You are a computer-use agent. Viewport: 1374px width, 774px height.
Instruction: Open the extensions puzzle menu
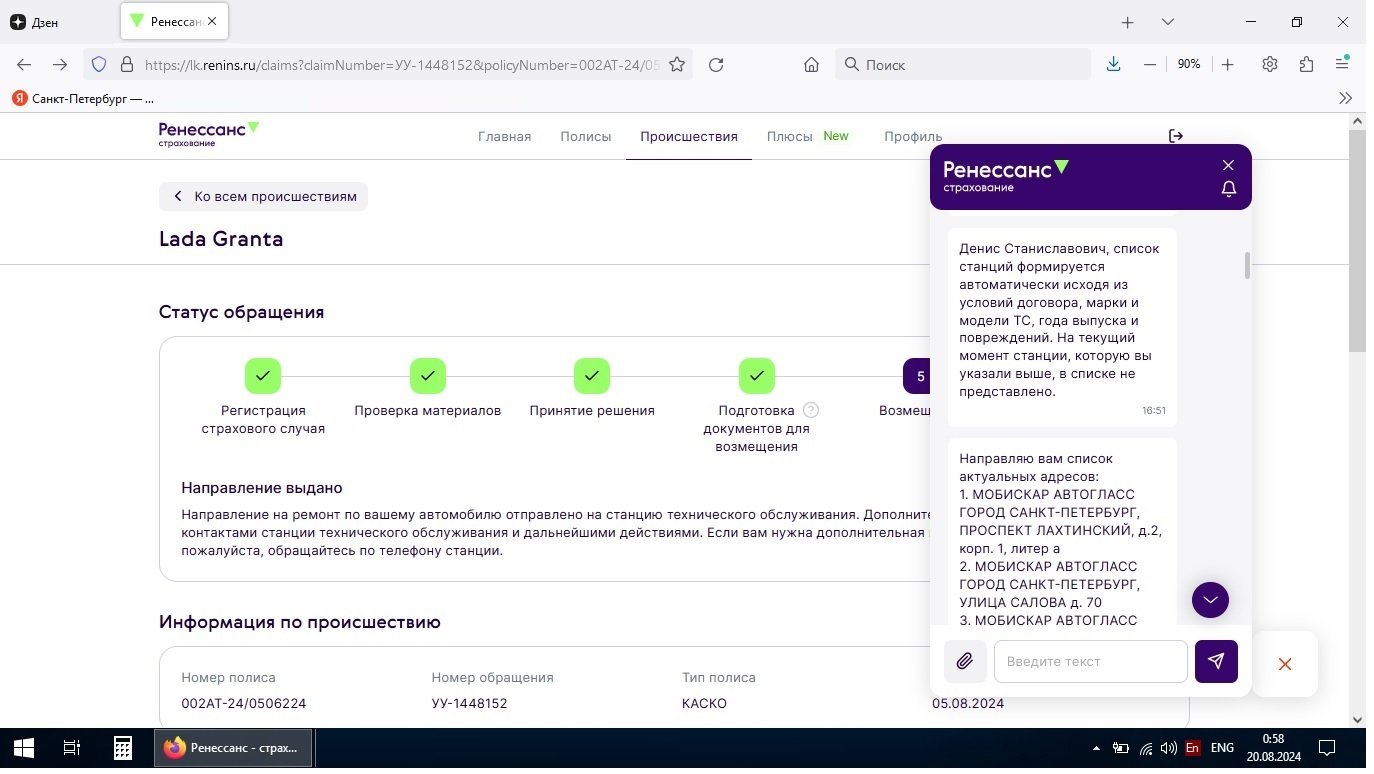point(1306,64)
